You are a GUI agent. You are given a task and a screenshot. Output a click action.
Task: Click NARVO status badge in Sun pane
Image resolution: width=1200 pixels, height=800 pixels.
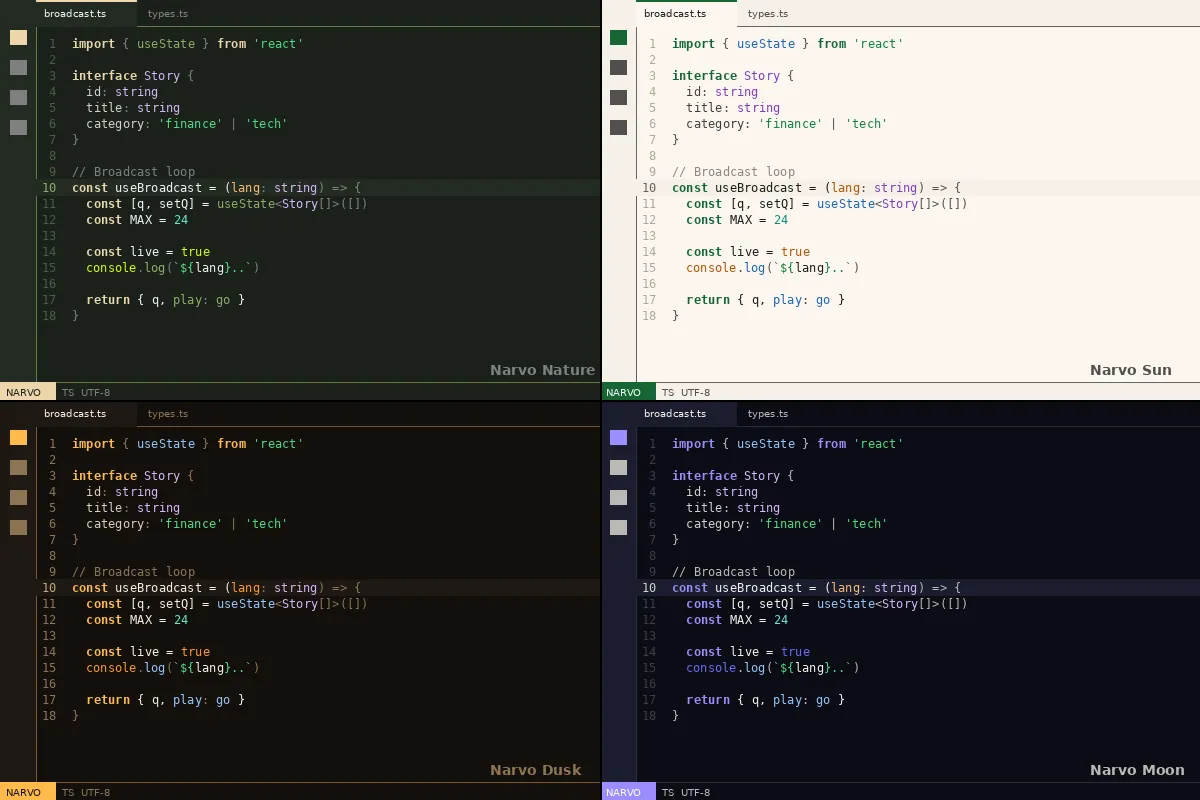point(628,392)
